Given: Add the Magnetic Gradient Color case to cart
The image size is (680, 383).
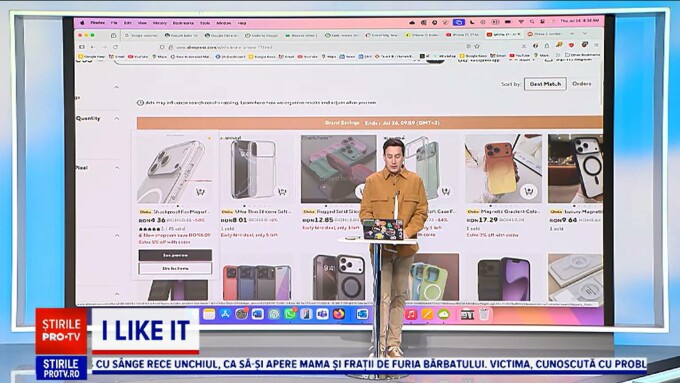Looking at the screenshot, I should tap(528, 191).
